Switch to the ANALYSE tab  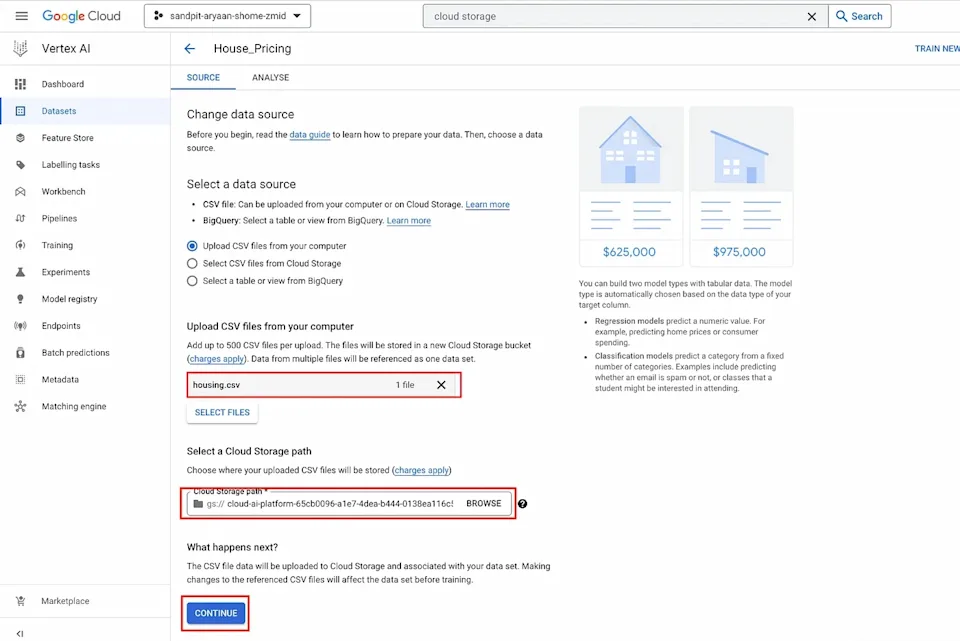pyautogui.click(x=271, y=78)
